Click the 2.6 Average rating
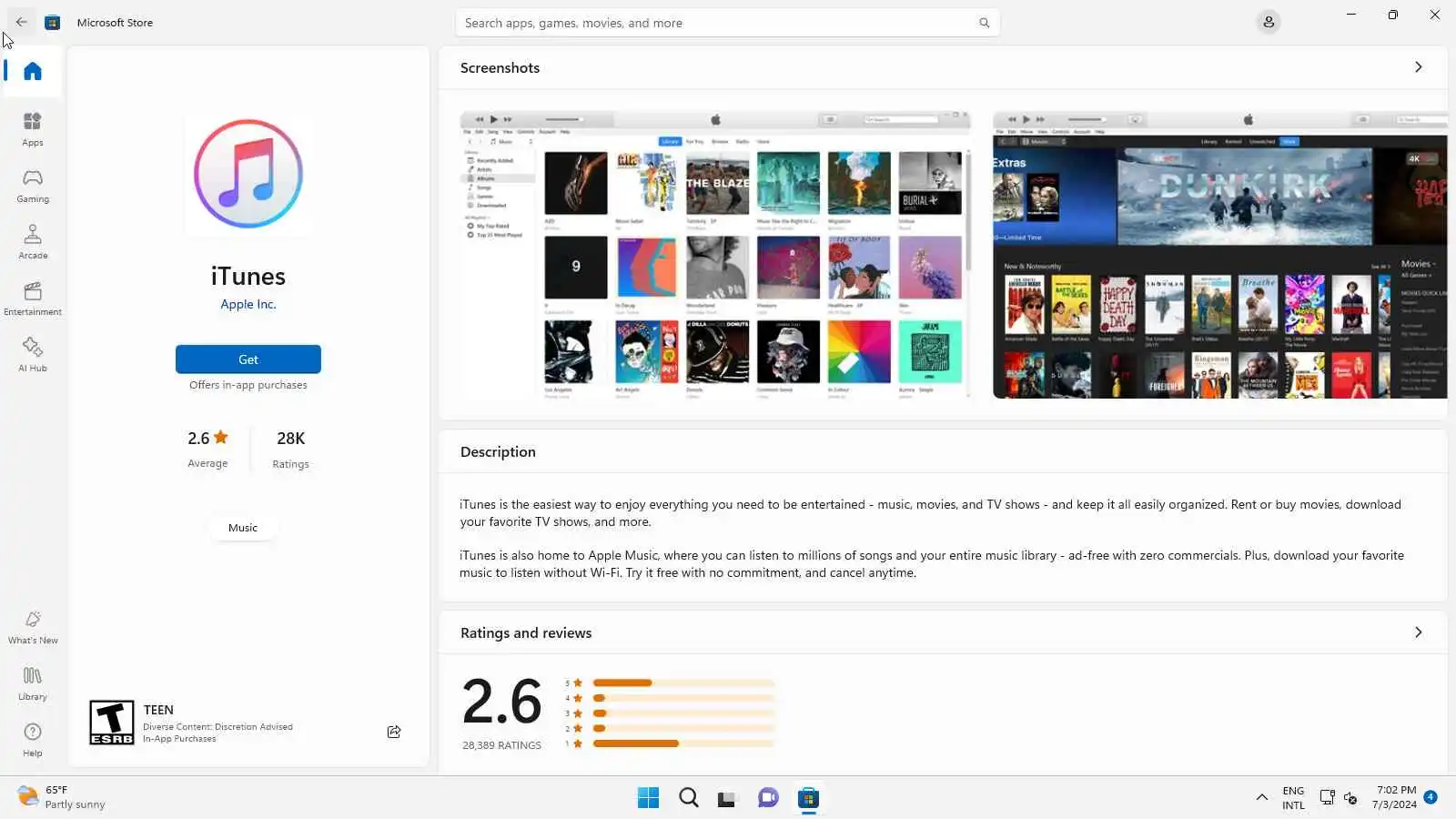 (x=207, y=449)
